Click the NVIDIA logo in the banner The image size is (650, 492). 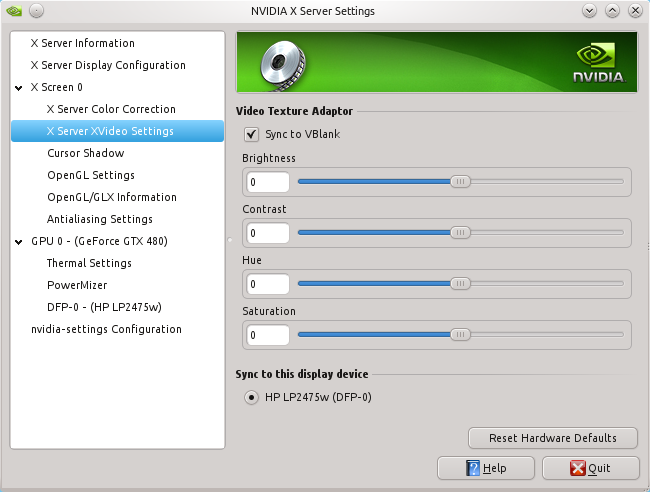tap(599, 63)
